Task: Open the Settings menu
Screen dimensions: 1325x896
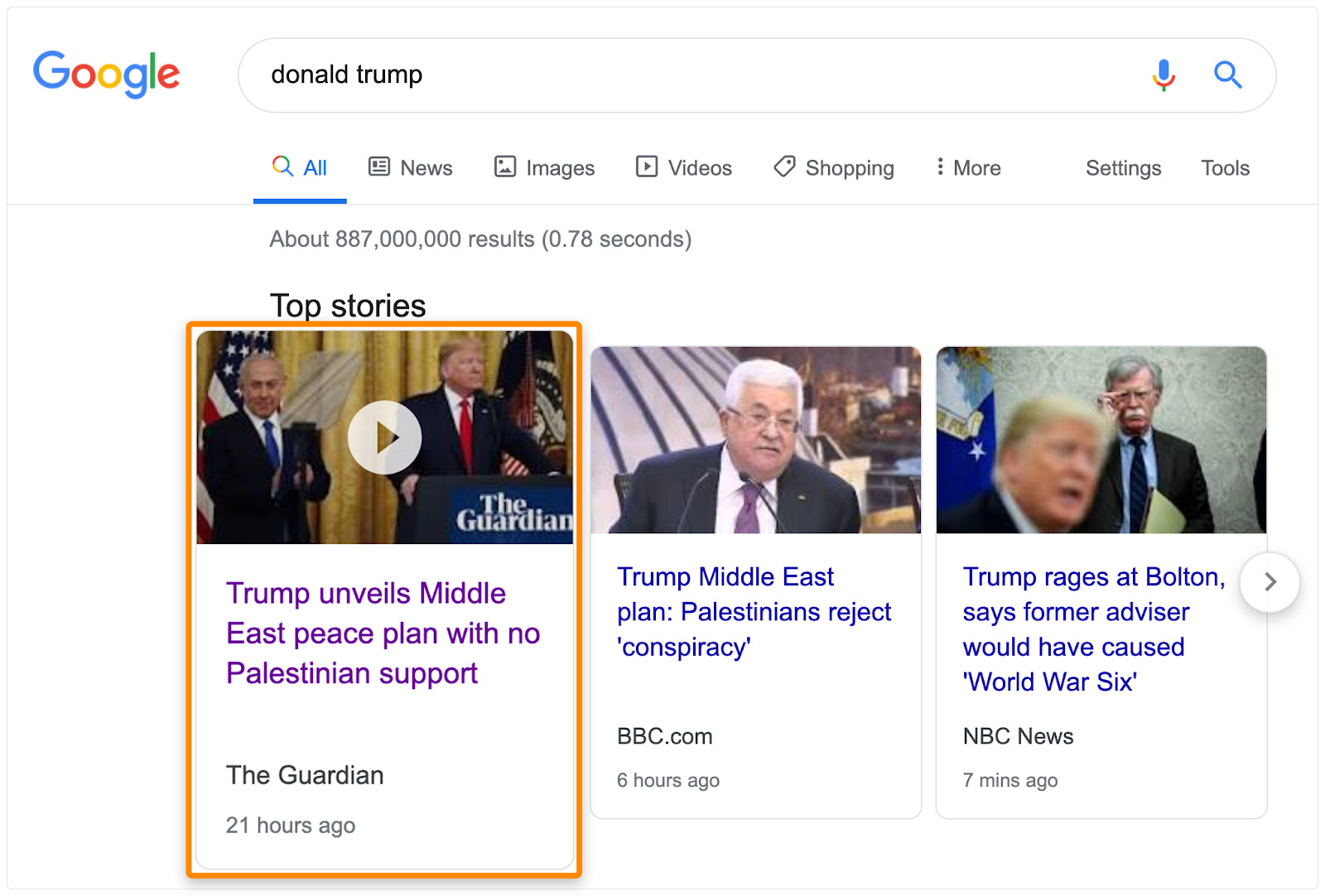Action: pyautogui.click(x=1122, y=167)
